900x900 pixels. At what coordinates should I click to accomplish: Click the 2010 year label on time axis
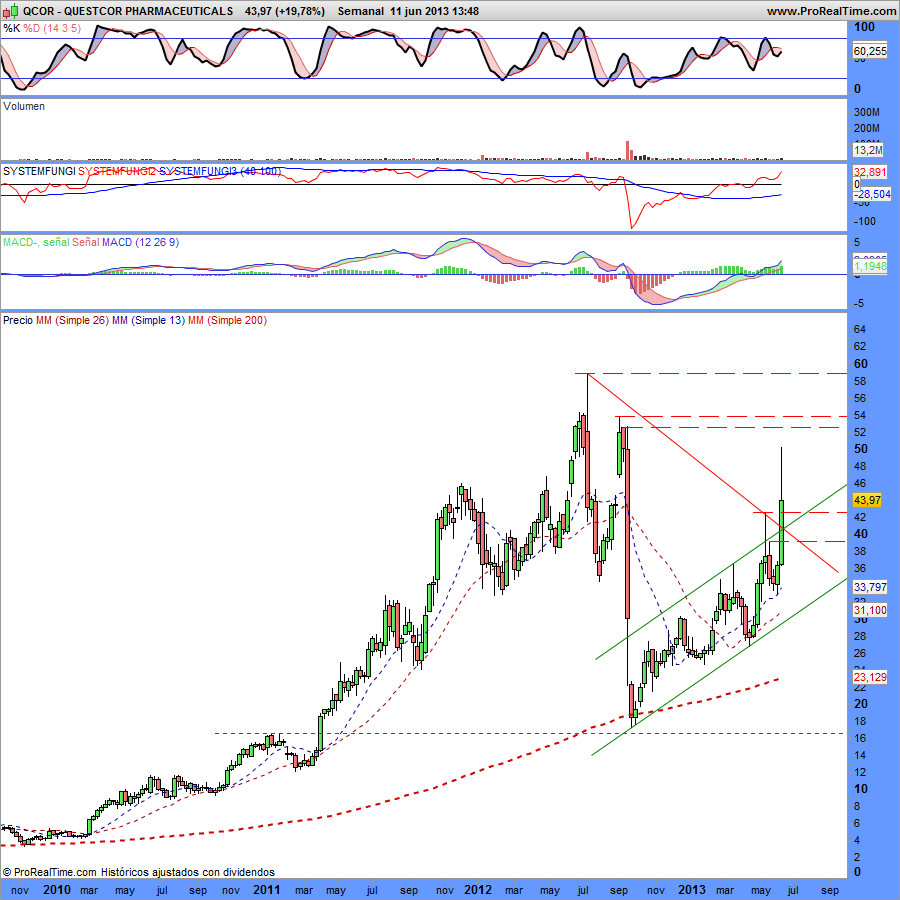(x=57, y=890)
